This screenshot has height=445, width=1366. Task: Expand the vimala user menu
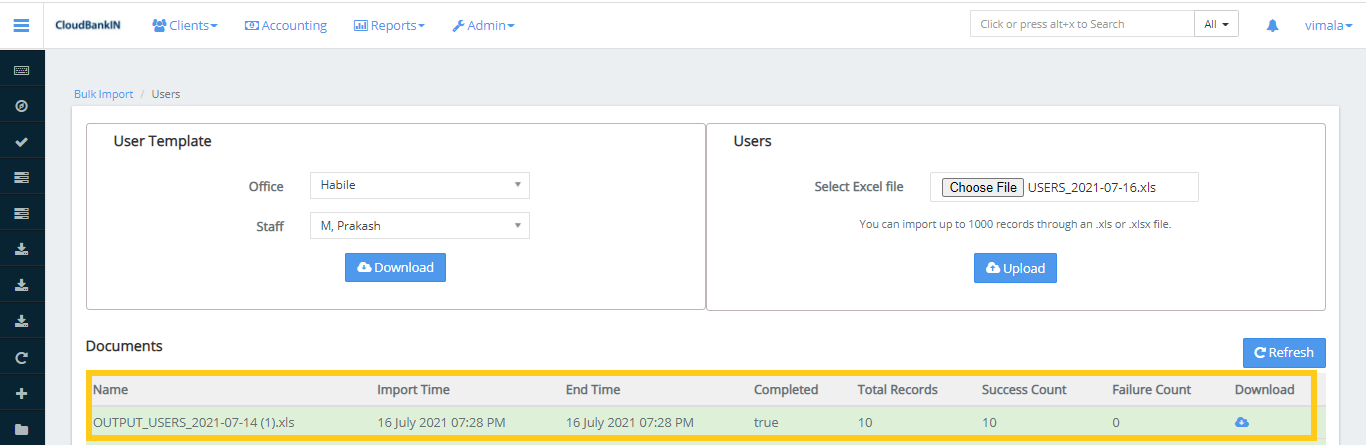pyautogui.click(x=1328, y=25)
